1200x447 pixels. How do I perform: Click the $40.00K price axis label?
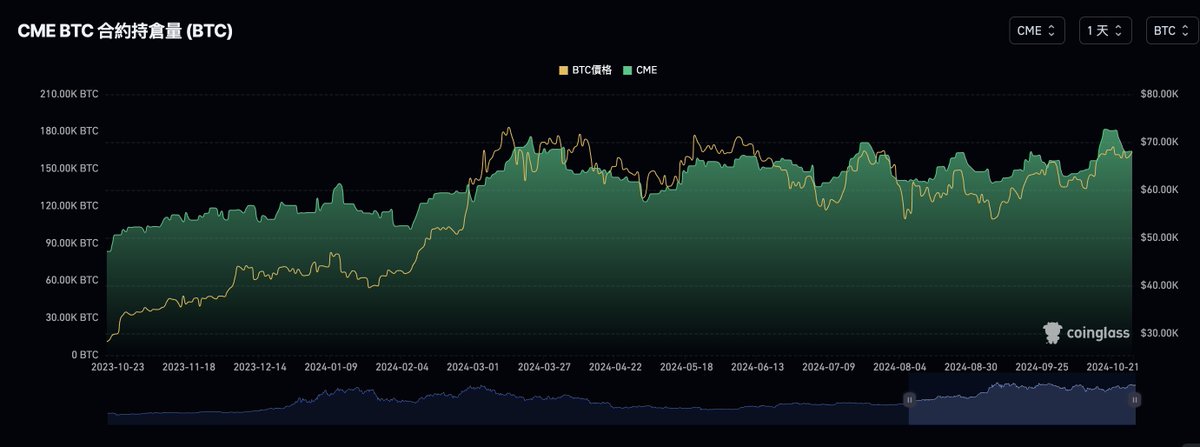(1160, 285)
